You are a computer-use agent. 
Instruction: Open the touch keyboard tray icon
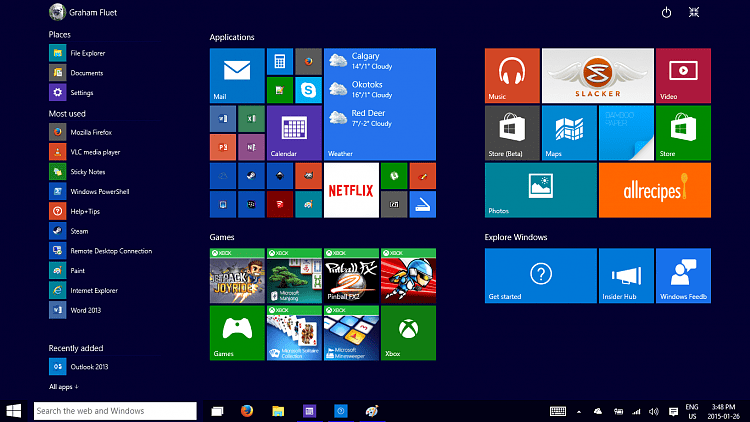(x=558, y=411)
